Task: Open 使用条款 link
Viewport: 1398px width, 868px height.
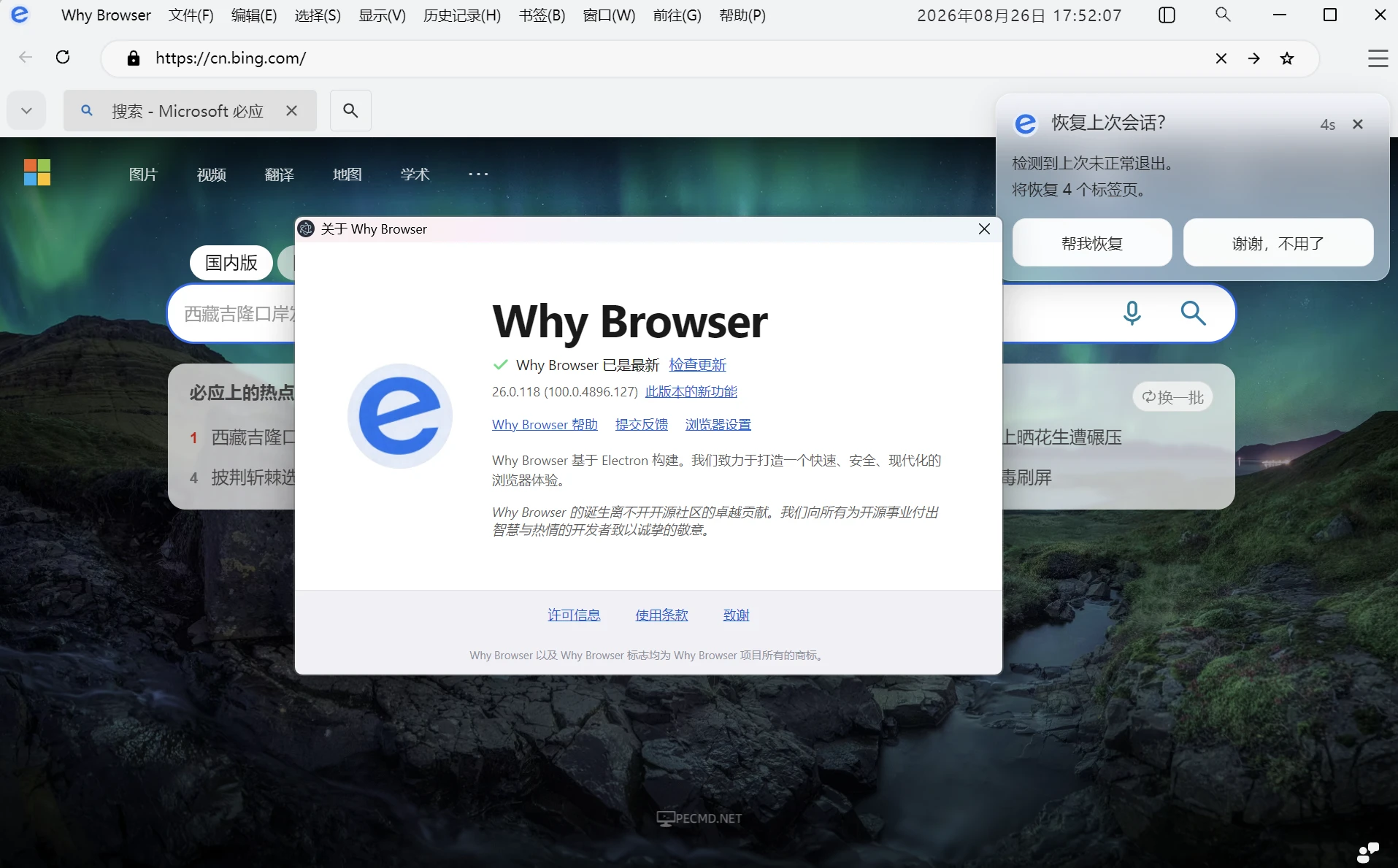Action: coord(661,615)
